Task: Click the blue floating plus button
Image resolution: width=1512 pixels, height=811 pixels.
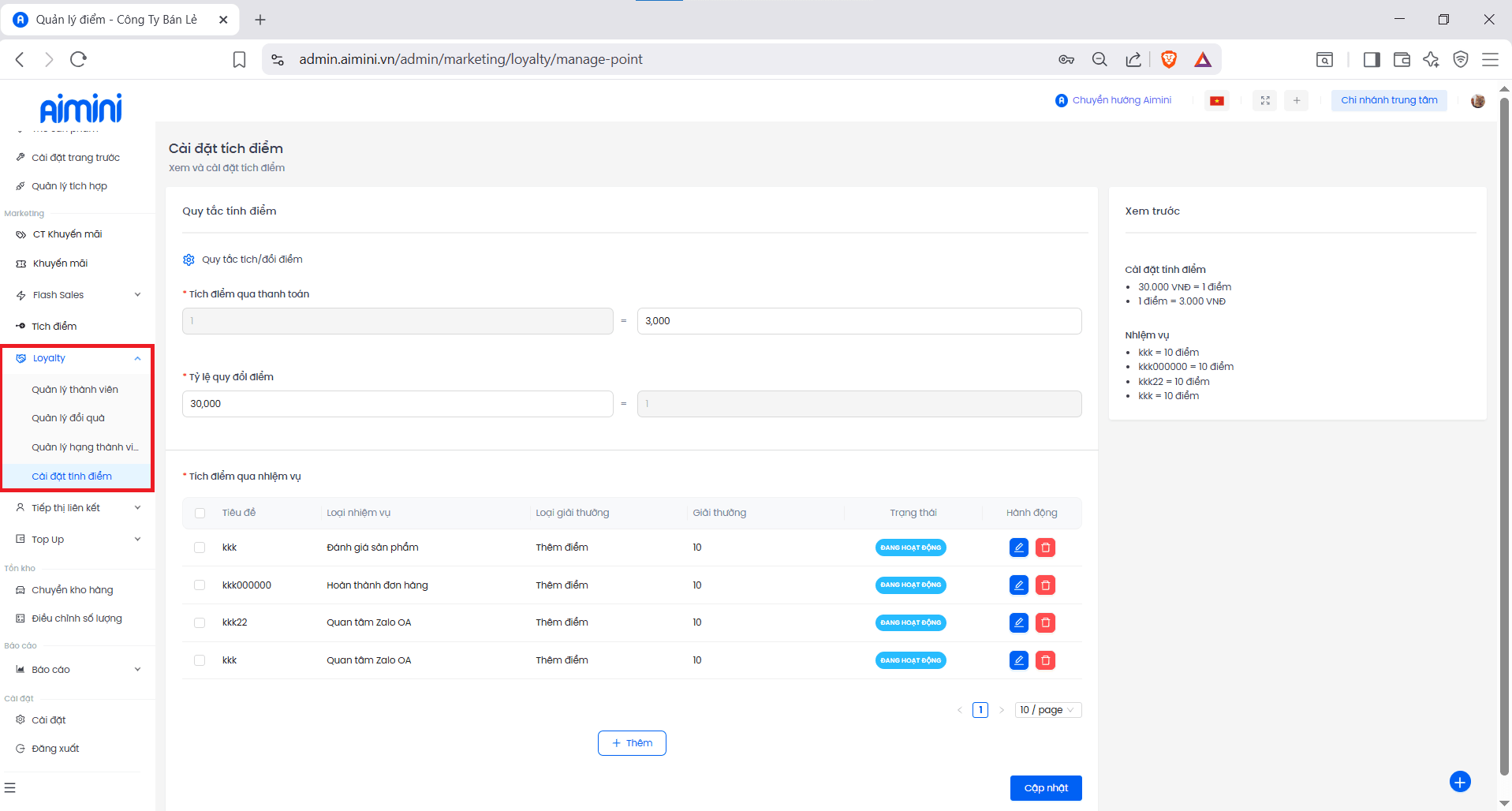Action: coord(1459,782)
